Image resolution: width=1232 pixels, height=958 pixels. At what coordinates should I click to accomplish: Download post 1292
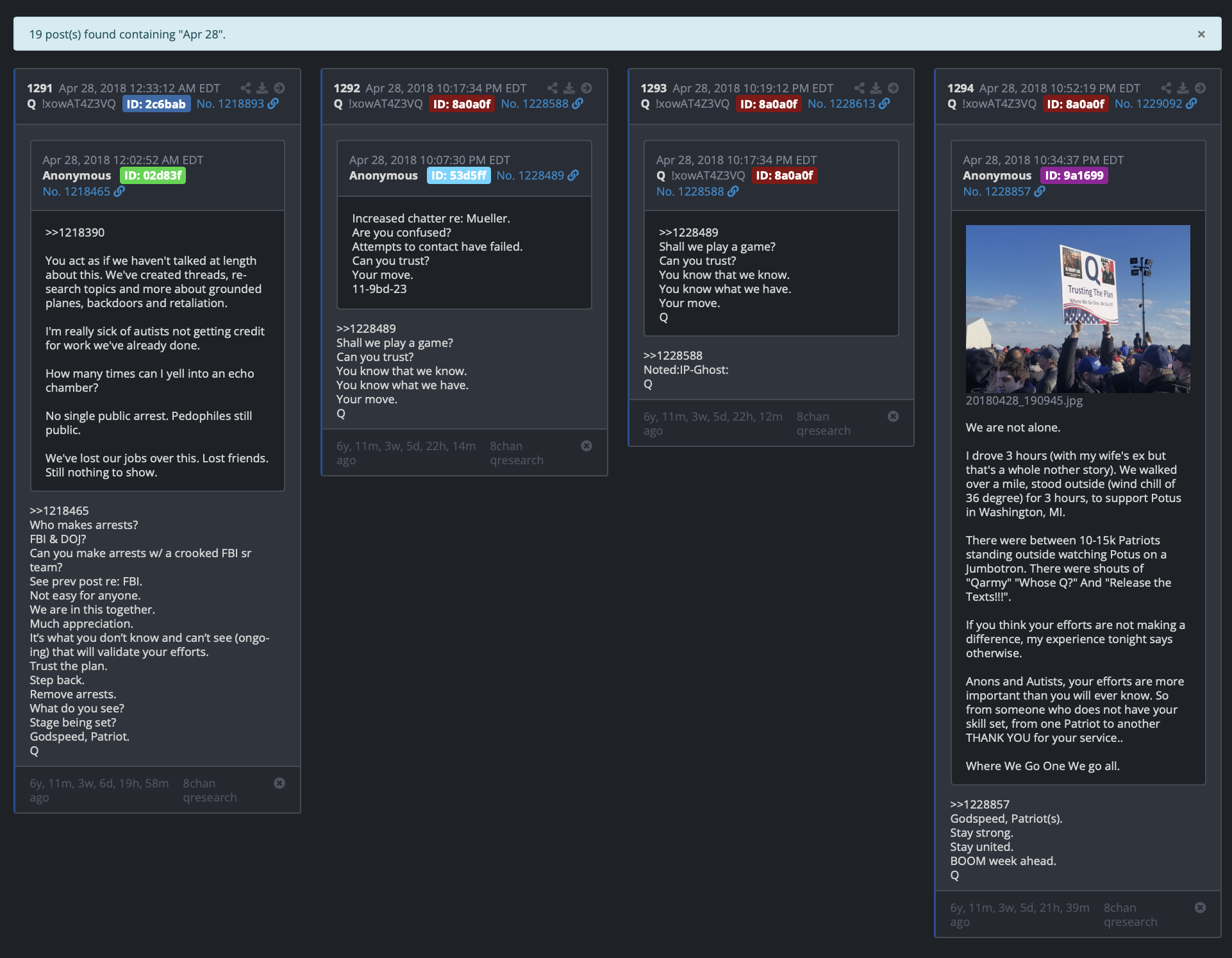(569, 88)
